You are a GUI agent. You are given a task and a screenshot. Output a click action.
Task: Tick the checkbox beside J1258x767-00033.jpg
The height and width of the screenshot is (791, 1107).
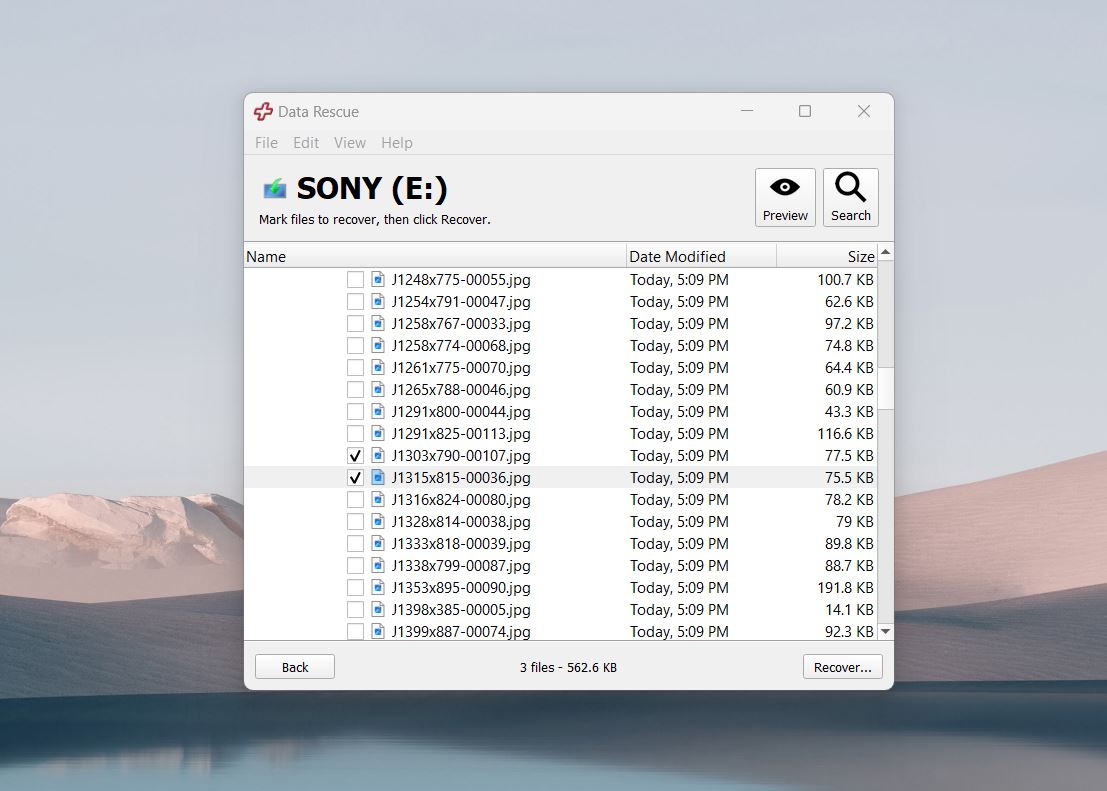tap(355, 323)
